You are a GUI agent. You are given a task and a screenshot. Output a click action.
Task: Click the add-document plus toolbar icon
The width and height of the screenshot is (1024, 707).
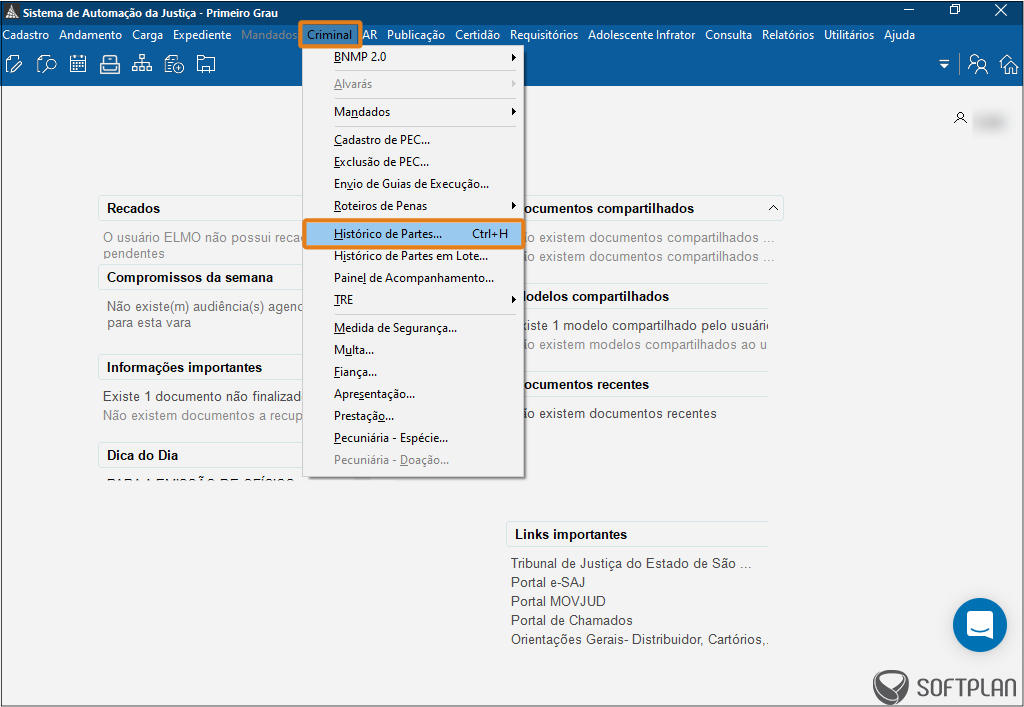(x=174, y=64)
